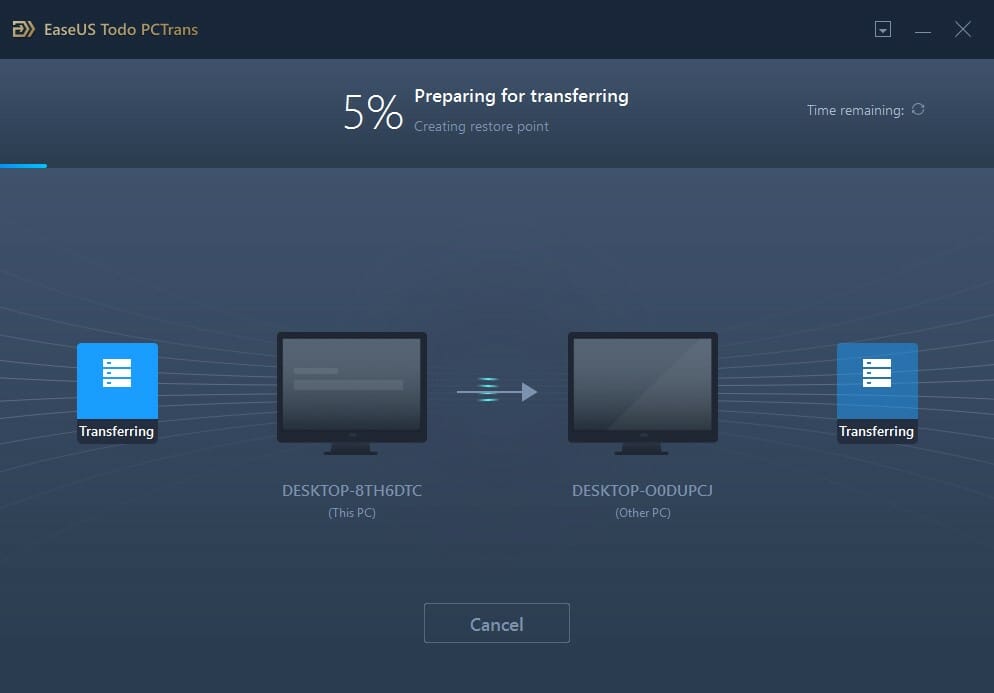Select the This PC monitor icon
This screenshot has height=693, width=994.
pos(352,393)
